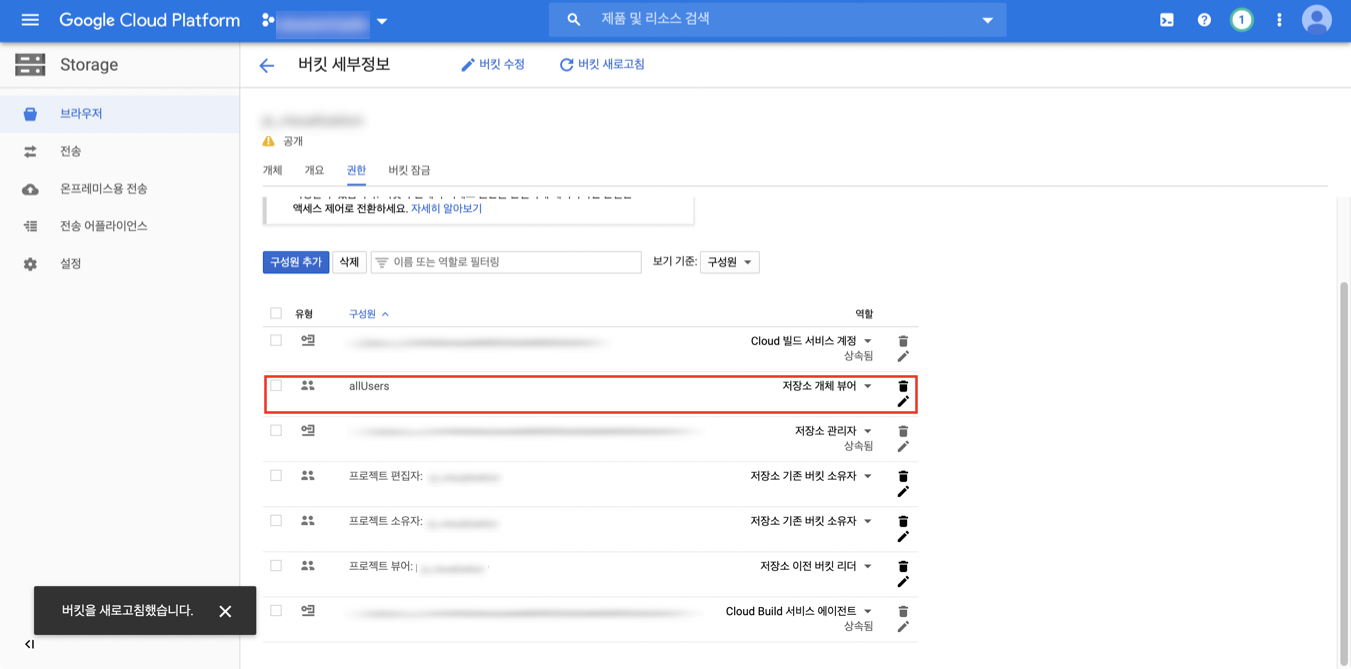Viewport: 1351px width, 669px height.
Task: Delete the allUsers member with trash icon
Action: (x=903, y=386)
